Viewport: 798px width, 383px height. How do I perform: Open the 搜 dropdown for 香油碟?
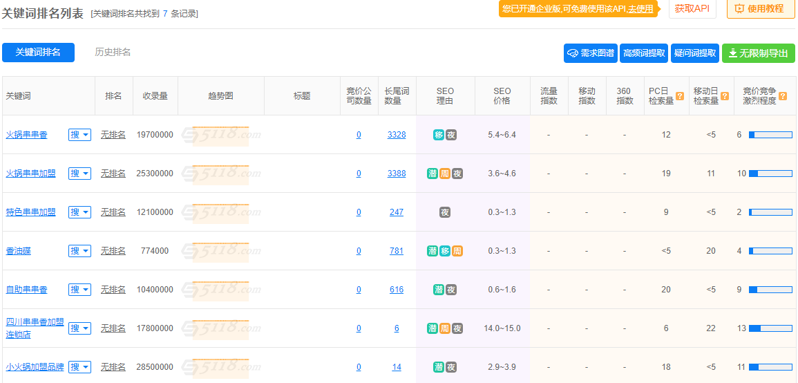coord(80,251)
